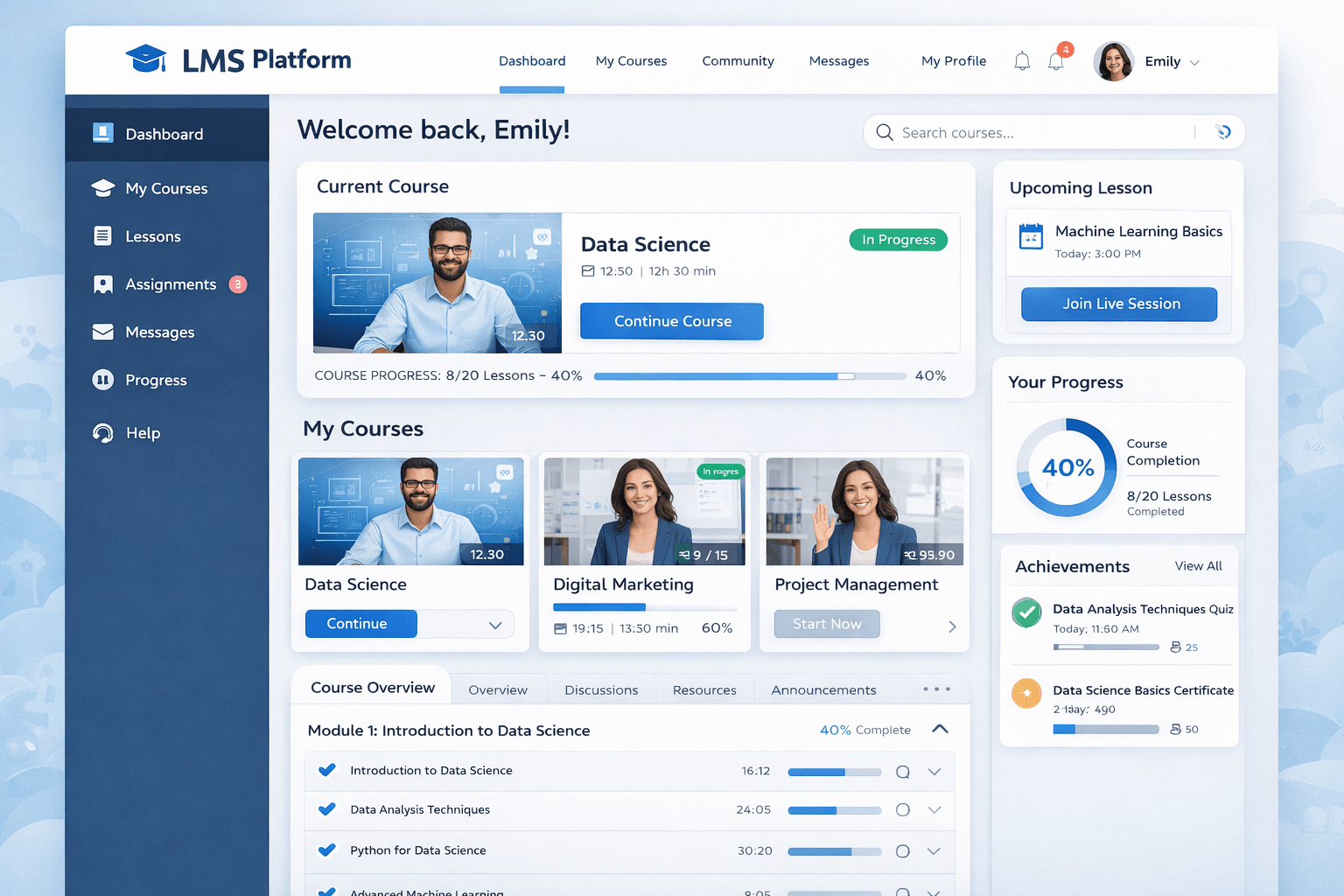This screenshot has width=1344, height=896.
Task: Expand dropdown next to Data Science Continue button
Action: 494,625
